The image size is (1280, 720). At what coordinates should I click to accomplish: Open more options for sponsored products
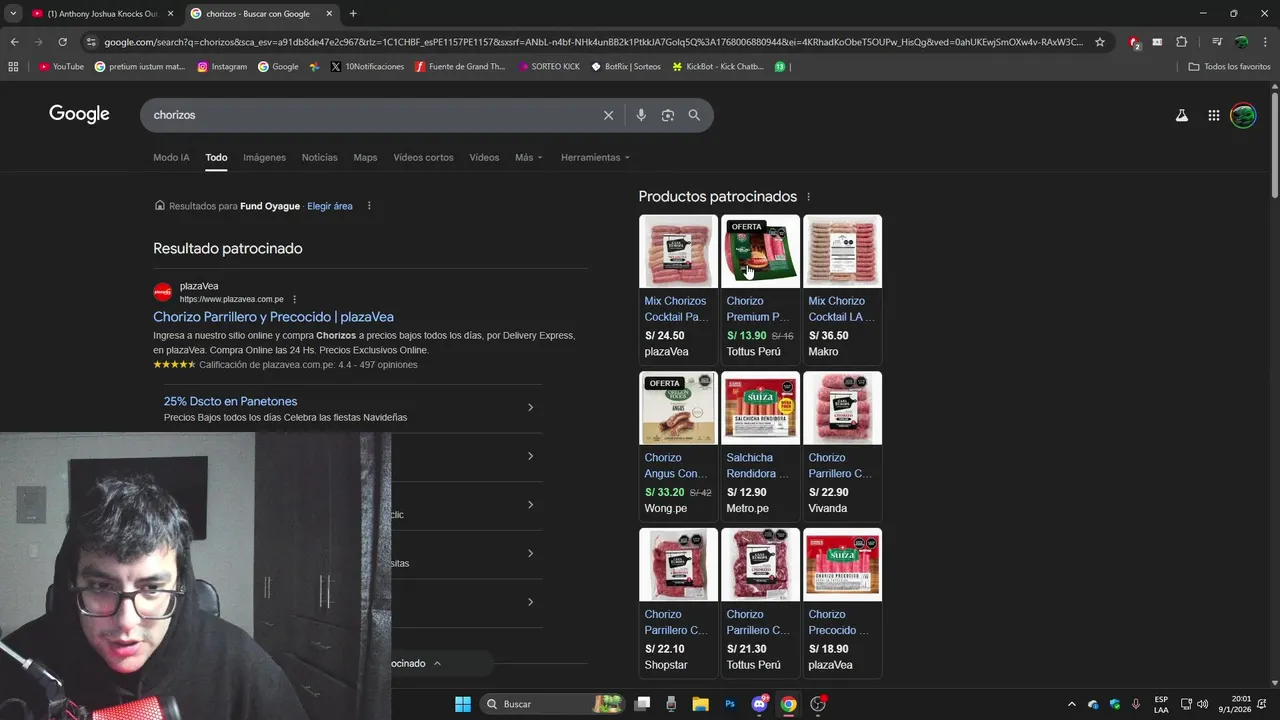[x=809, y=197]
